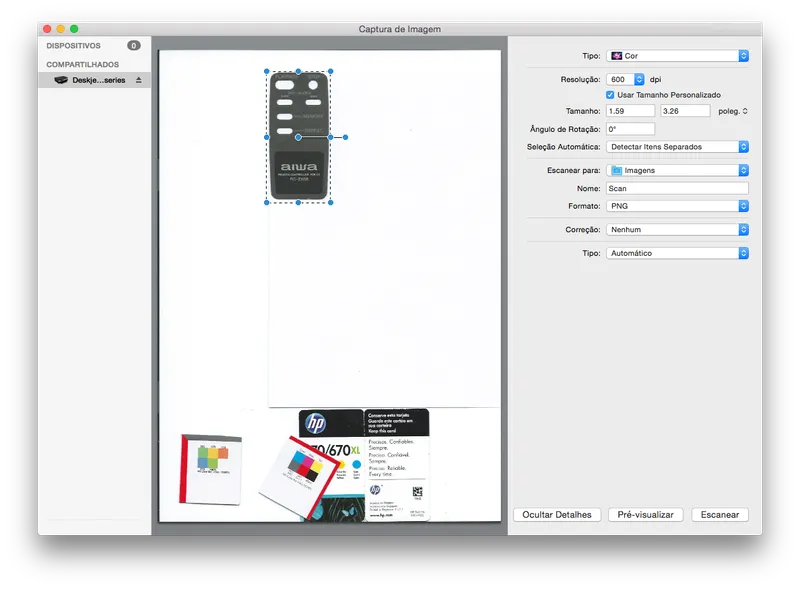The image size is (800, 589).
Task: Open the Formato PNG dropdown
Action: coord(677,206)
